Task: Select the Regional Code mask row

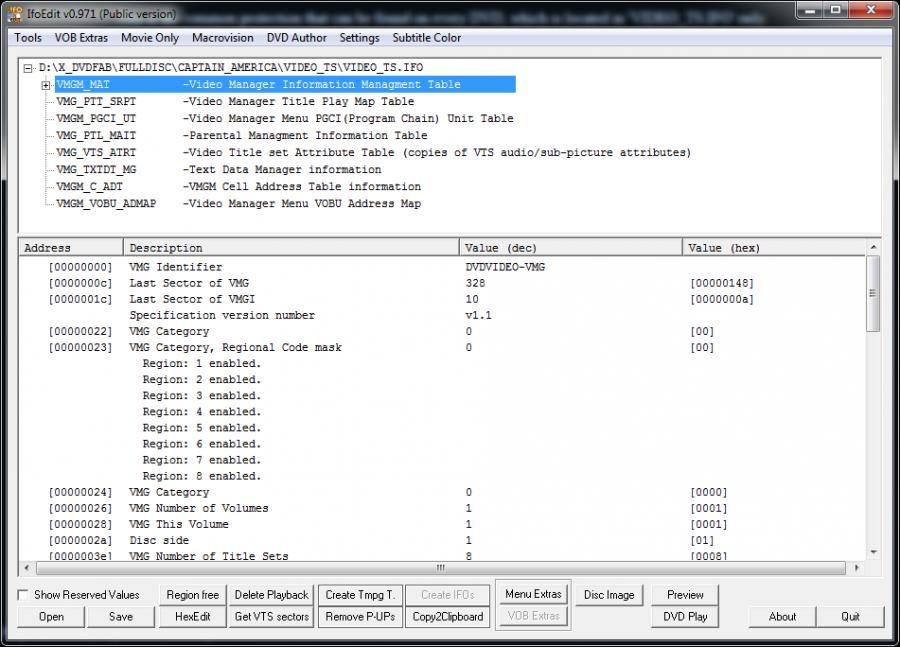Action: pos(442,347)
